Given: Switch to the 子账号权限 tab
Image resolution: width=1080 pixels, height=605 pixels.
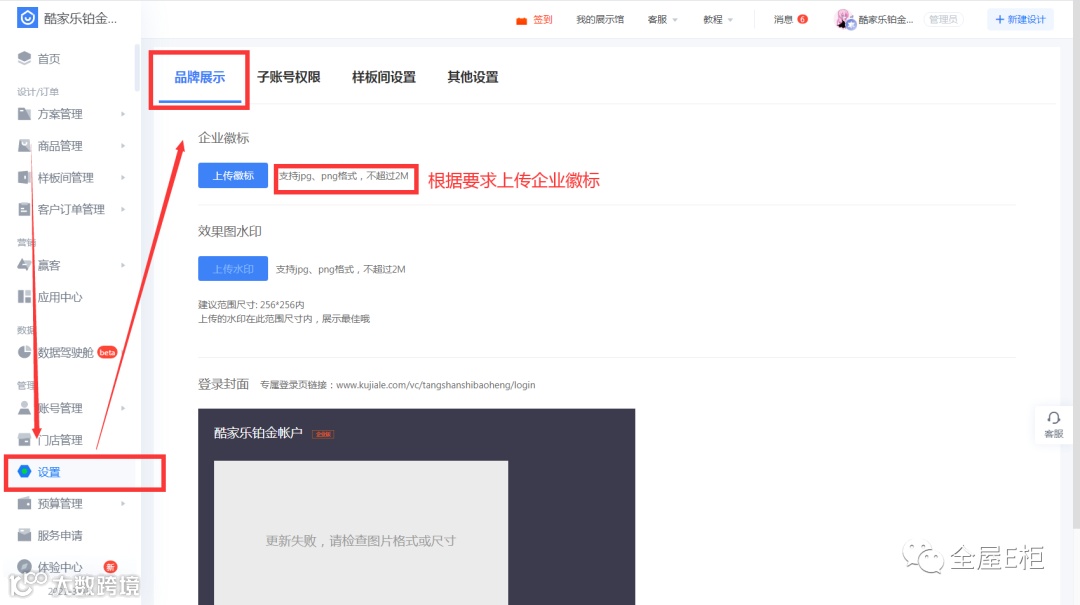Looking at the screenshot, I should 289,77.
